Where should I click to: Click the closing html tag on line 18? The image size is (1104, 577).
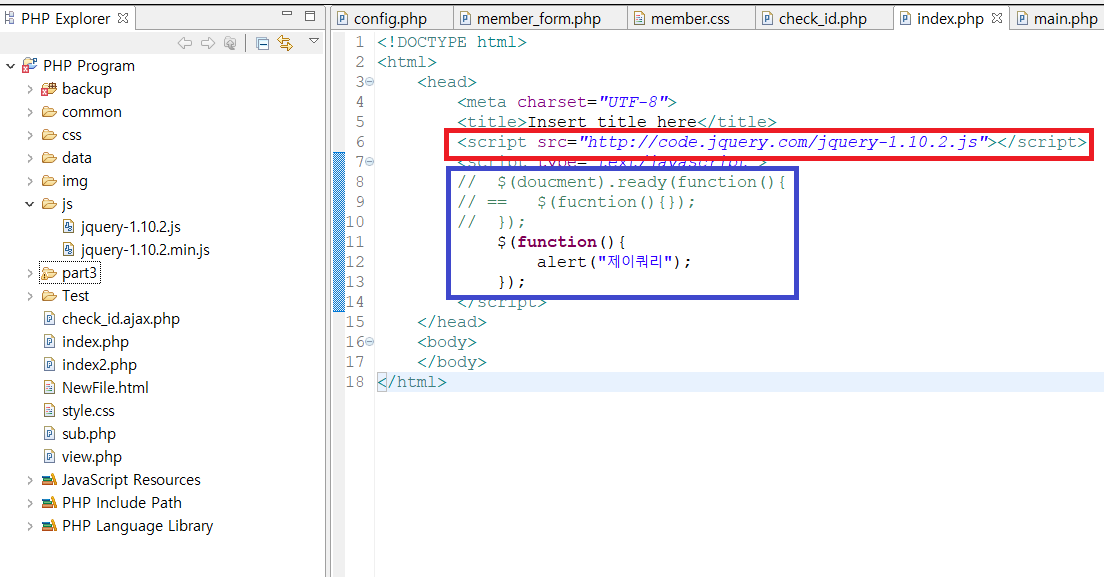pos(412,382)
